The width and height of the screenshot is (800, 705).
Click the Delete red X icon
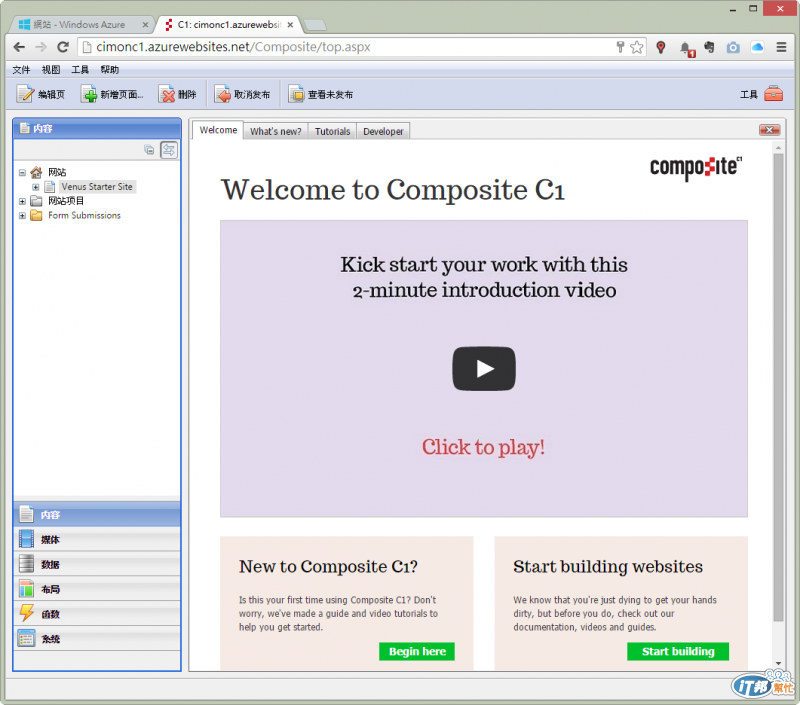pyautogui.click(x=167, y=94)
